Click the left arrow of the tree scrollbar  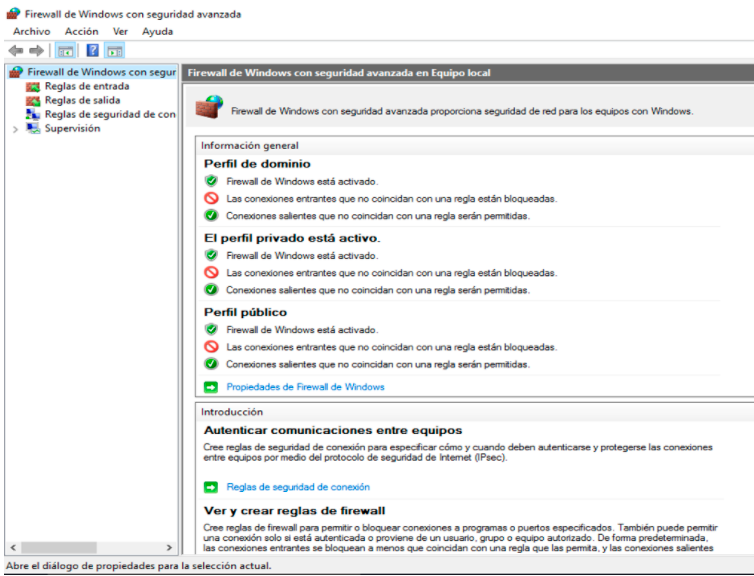pos(13,547)
